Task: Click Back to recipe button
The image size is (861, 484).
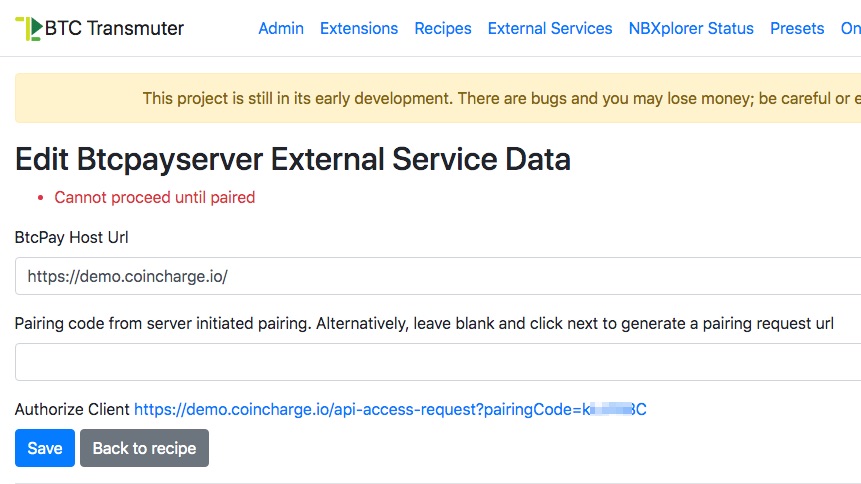Action: point(144,448)
